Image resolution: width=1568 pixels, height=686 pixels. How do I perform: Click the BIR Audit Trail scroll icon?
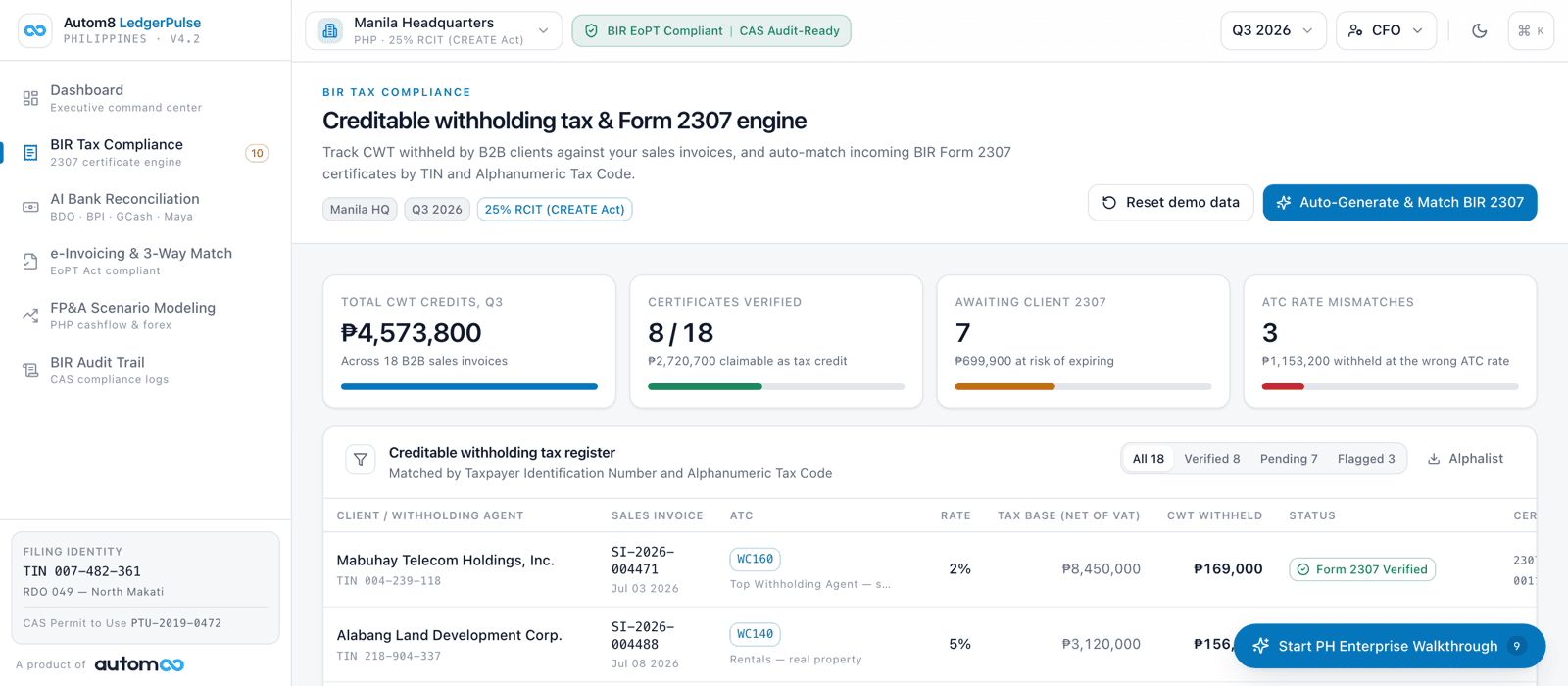click(30, 370)
